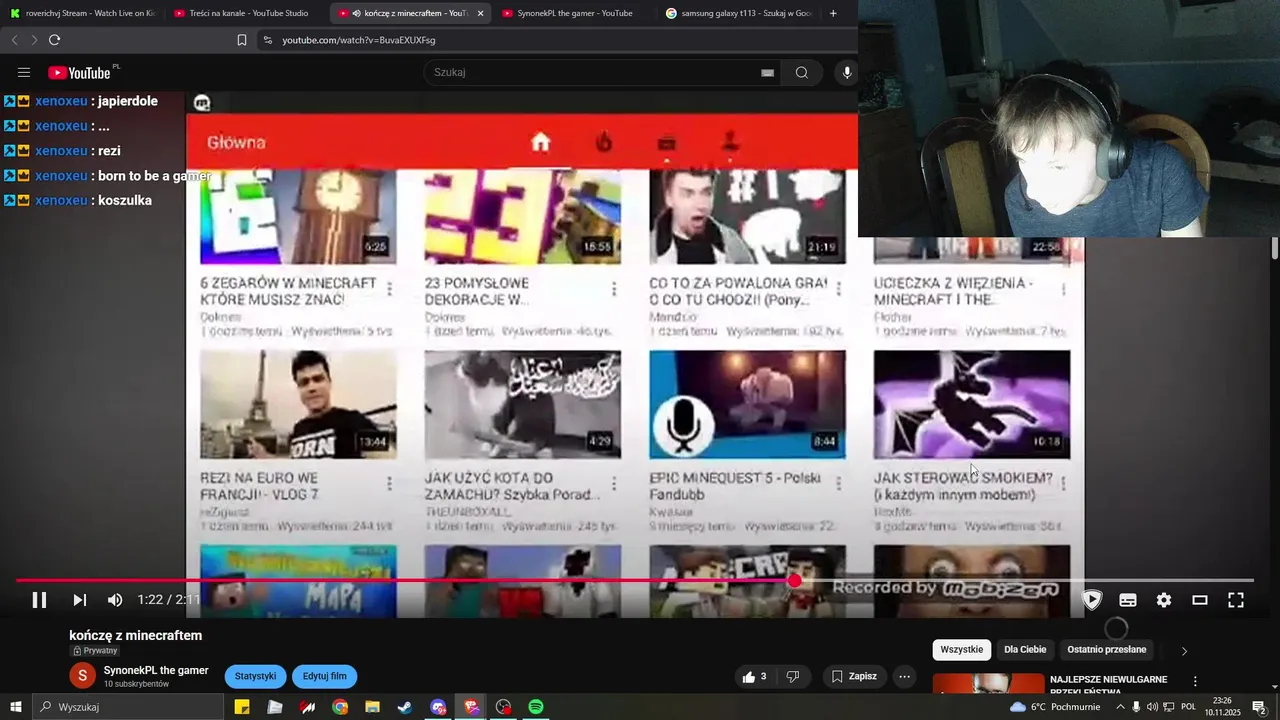Viewport: 1280px width, 720px height.
Task: Open the weather widget 6°C Pochmurnie
Action: point(1055,707)
